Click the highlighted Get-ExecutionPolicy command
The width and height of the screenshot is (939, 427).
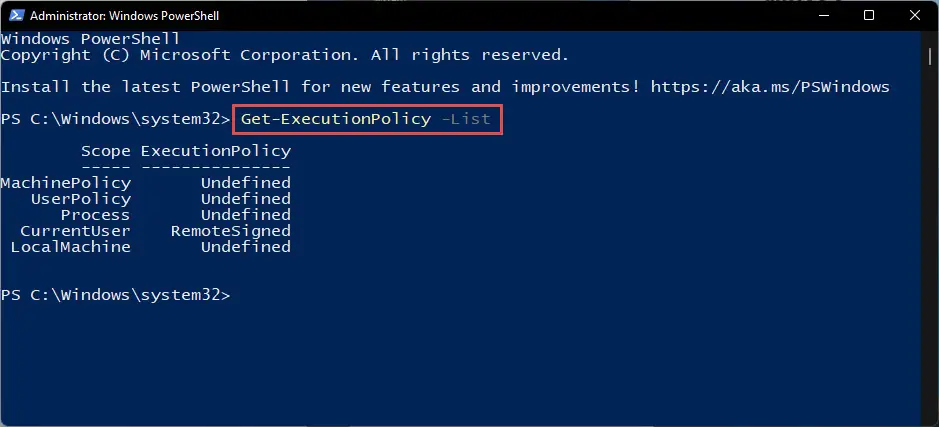335,119
